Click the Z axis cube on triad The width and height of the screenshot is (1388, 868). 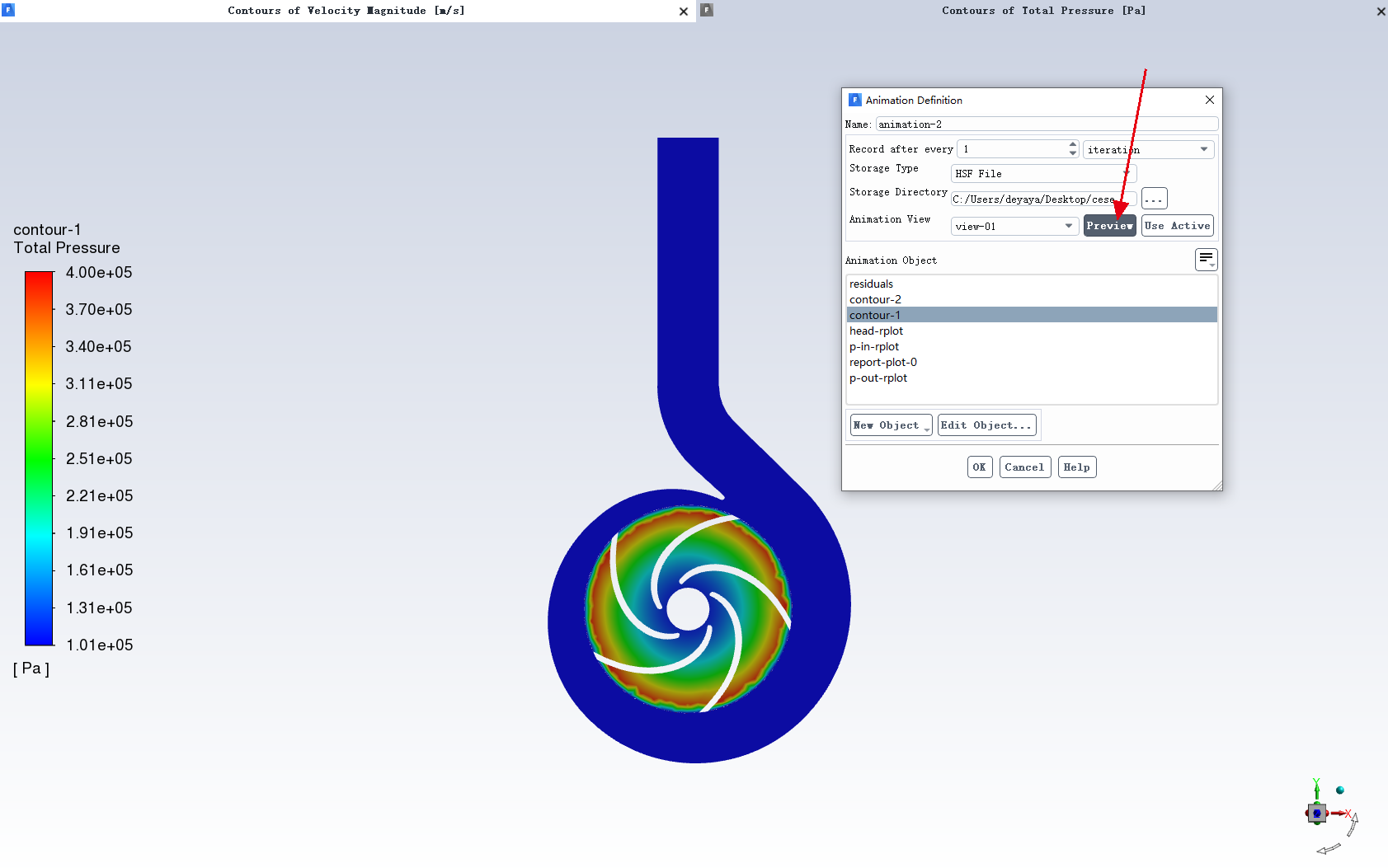[x=1317, y=814]
